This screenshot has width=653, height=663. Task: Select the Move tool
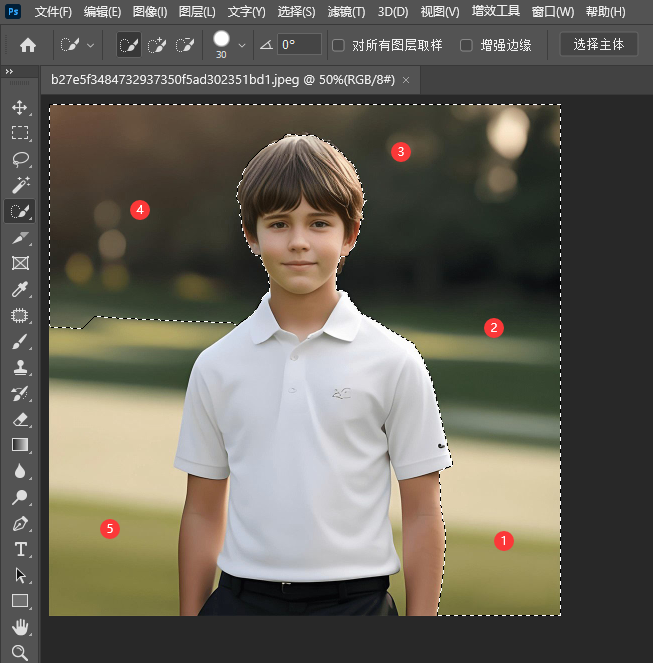[20, 107]
